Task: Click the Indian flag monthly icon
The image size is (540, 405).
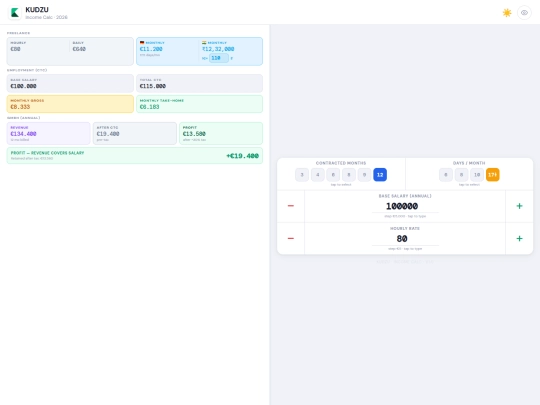Action: tap(204, 43)
